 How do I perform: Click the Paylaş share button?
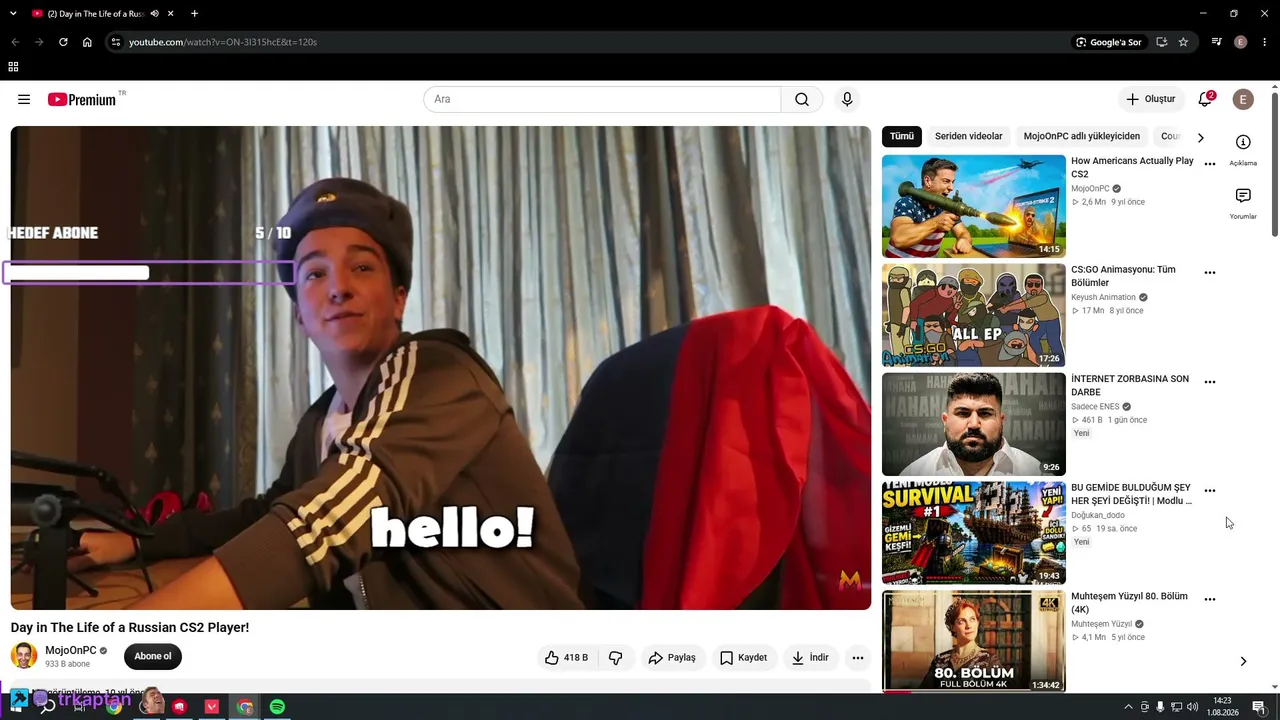click(x=672, y=658)
